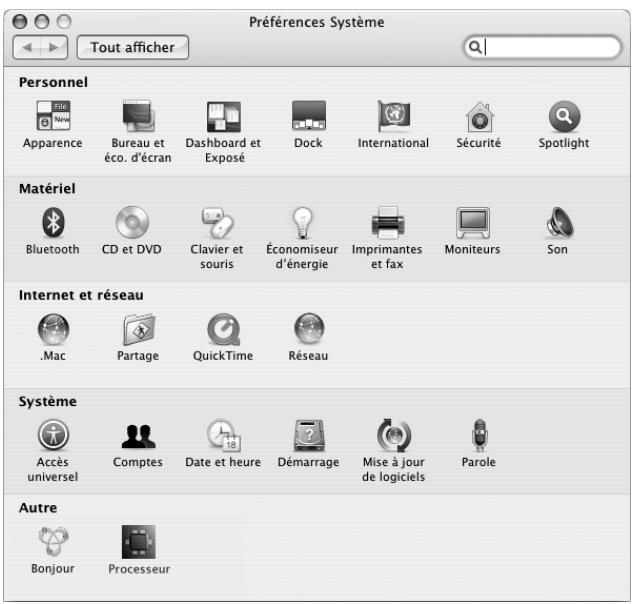
Task: Close the Préférences Système window
Action: [x=20, y=21]
